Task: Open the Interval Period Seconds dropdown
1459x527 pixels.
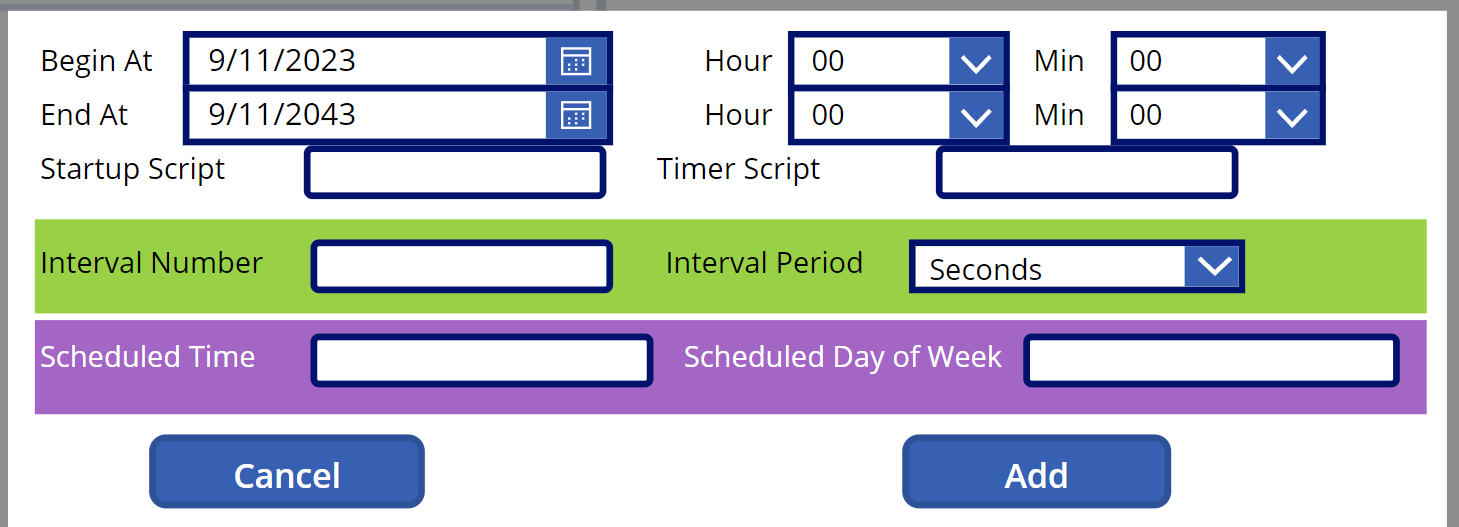Action: coord(1213,267)
